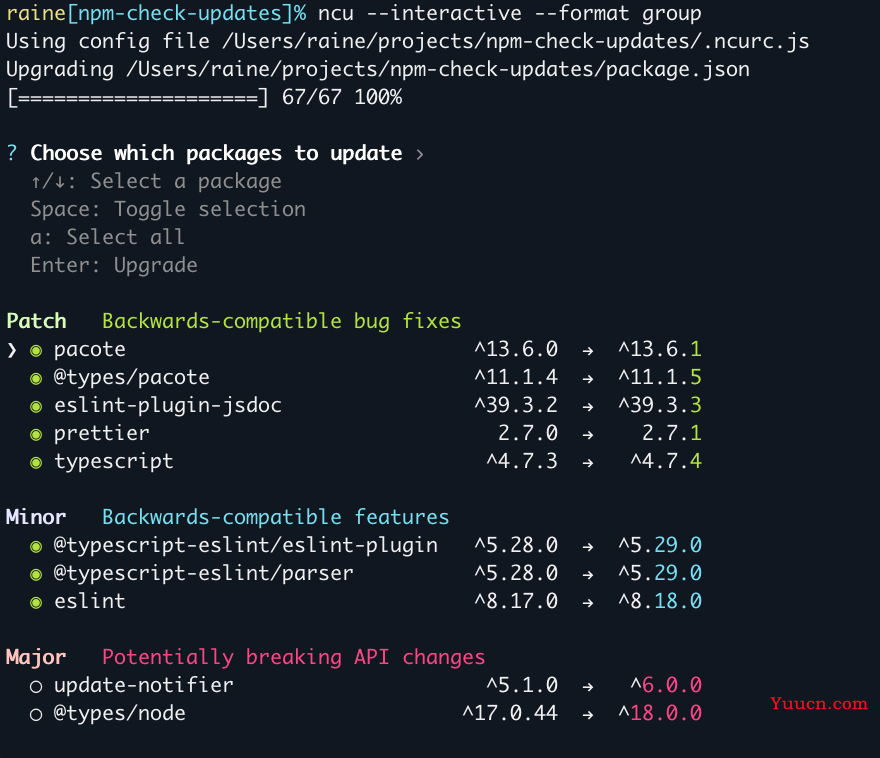Click the pink ^18.0.0 target version
Screen dimensions: 880x758
point(661,714)
